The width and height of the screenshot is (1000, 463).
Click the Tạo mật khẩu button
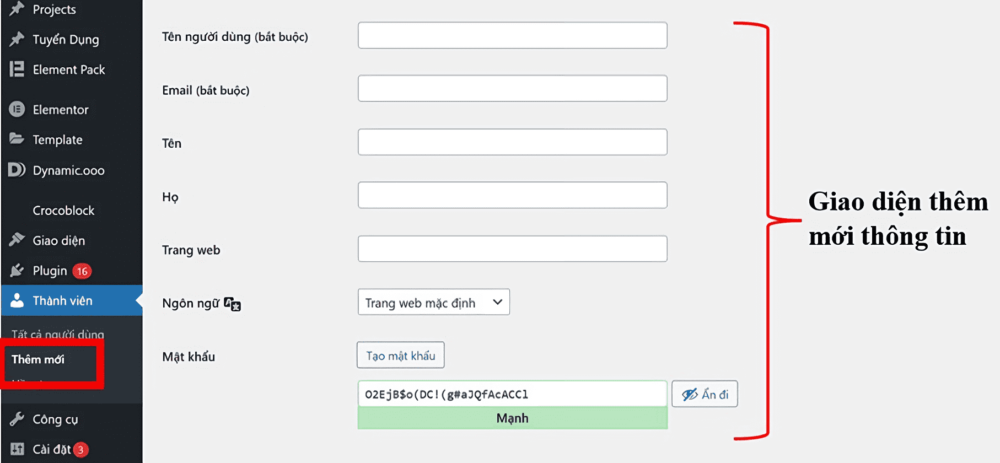401,356
